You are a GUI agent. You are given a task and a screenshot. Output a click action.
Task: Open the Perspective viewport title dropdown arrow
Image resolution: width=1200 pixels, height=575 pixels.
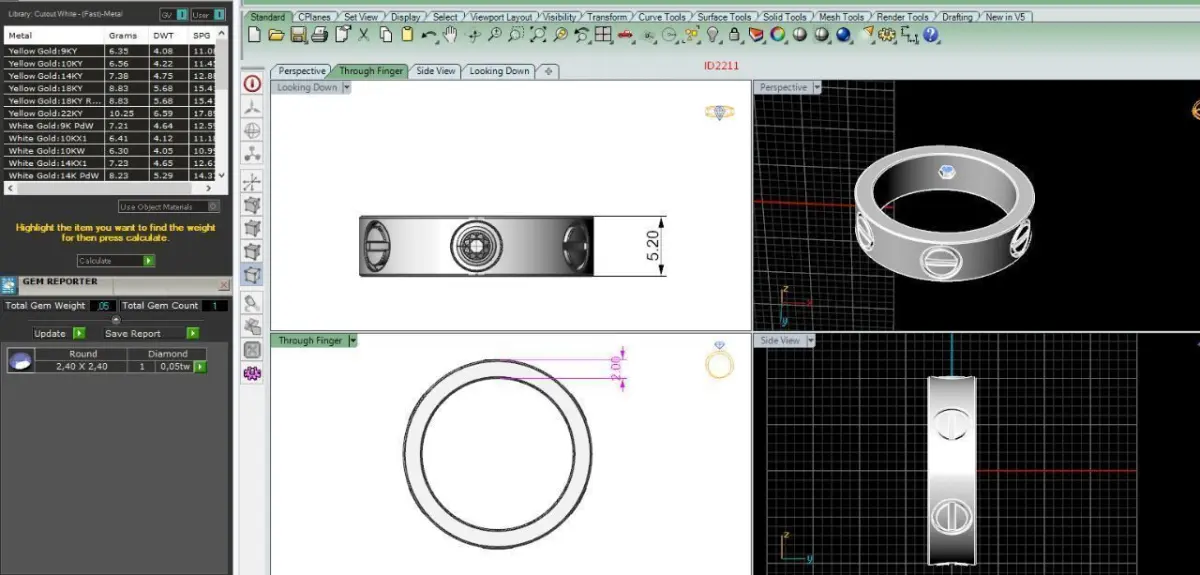(x=817, y=87)
